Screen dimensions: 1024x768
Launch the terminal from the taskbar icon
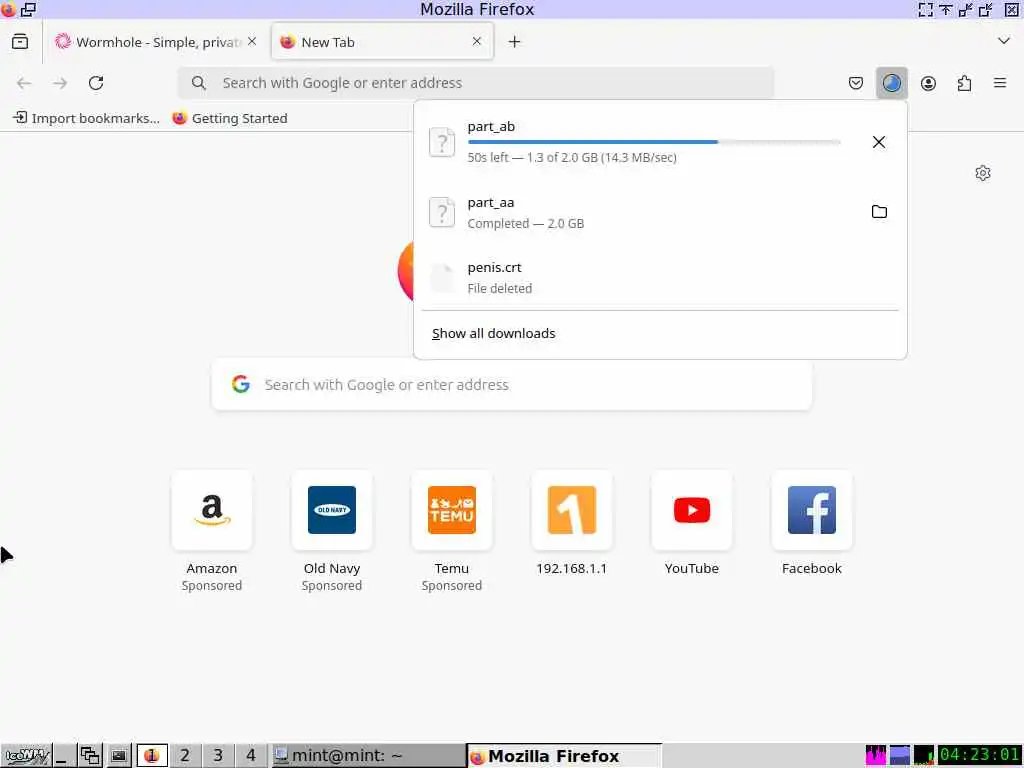pos(118,756)
